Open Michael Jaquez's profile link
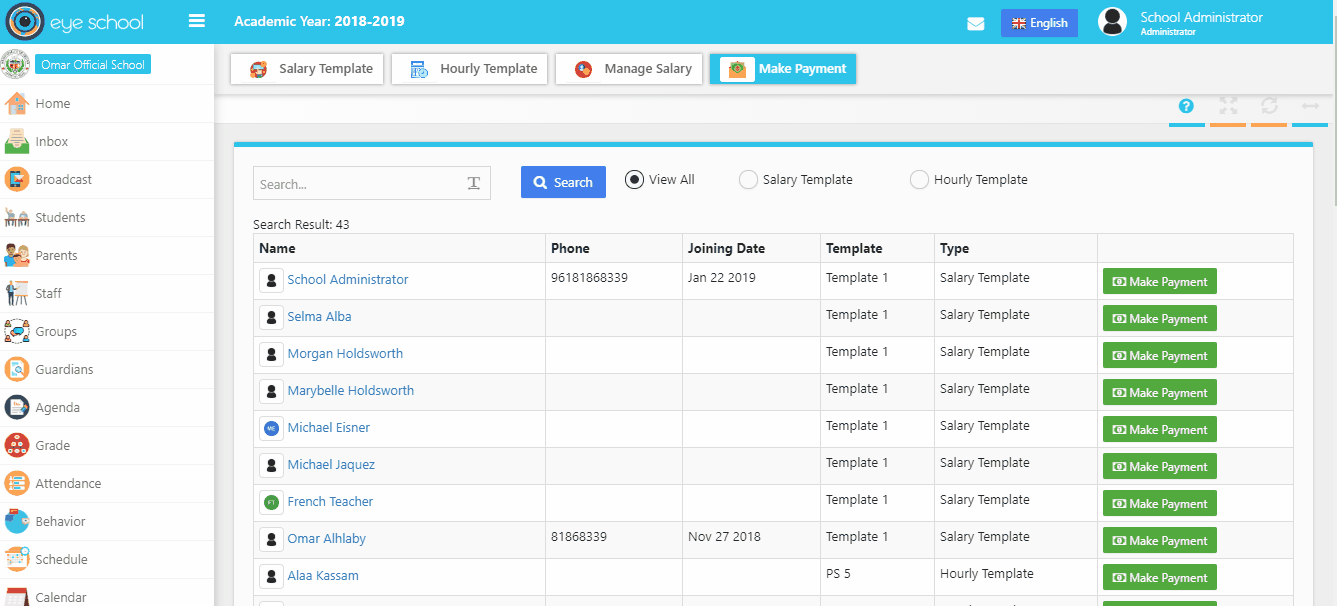 click(331, 465)
